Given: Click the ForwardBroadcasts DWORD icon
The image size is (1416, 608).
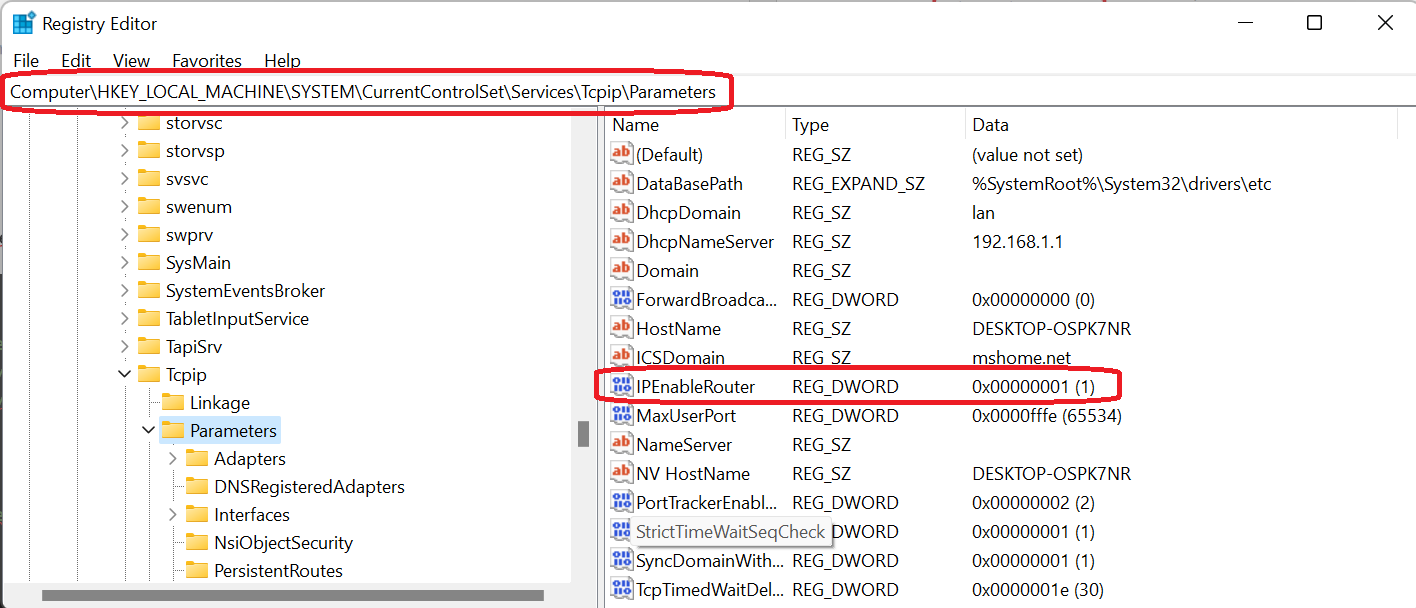Looking at the screenshot, I should (x=622, y=300).
